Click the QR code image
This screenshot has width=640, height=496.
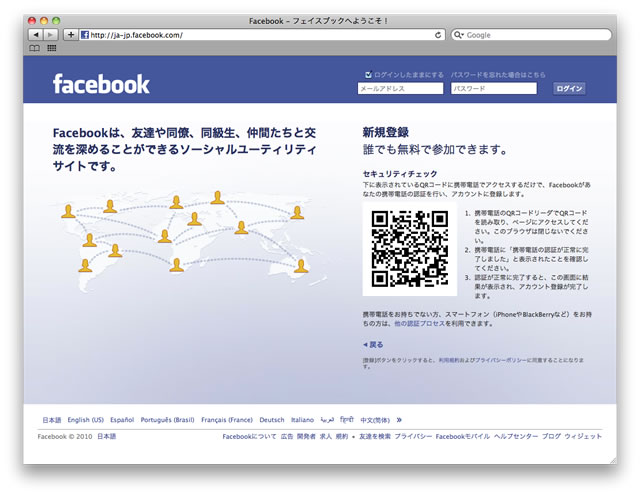click(x=410, y=249)
